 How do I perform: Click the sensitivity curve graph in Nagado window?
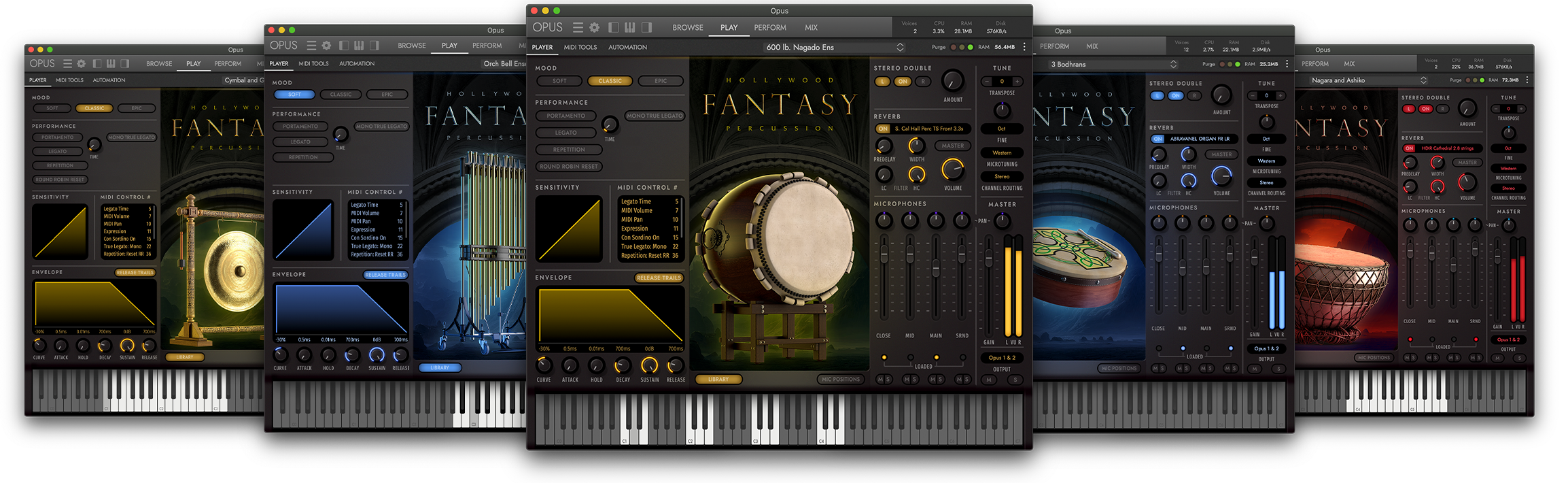tap(569, 229)
